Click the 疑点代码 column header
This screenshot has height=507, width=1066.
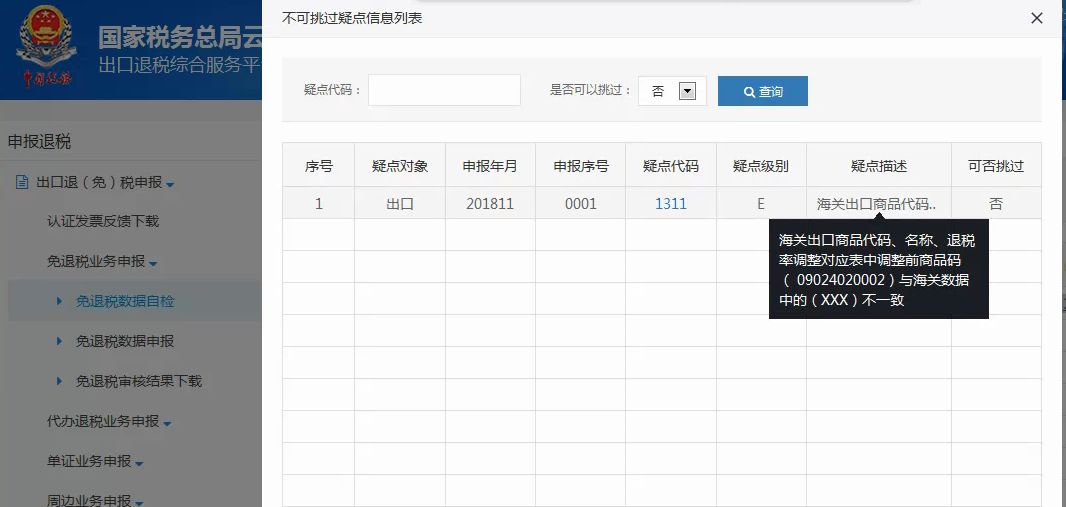tap(671, 166)
